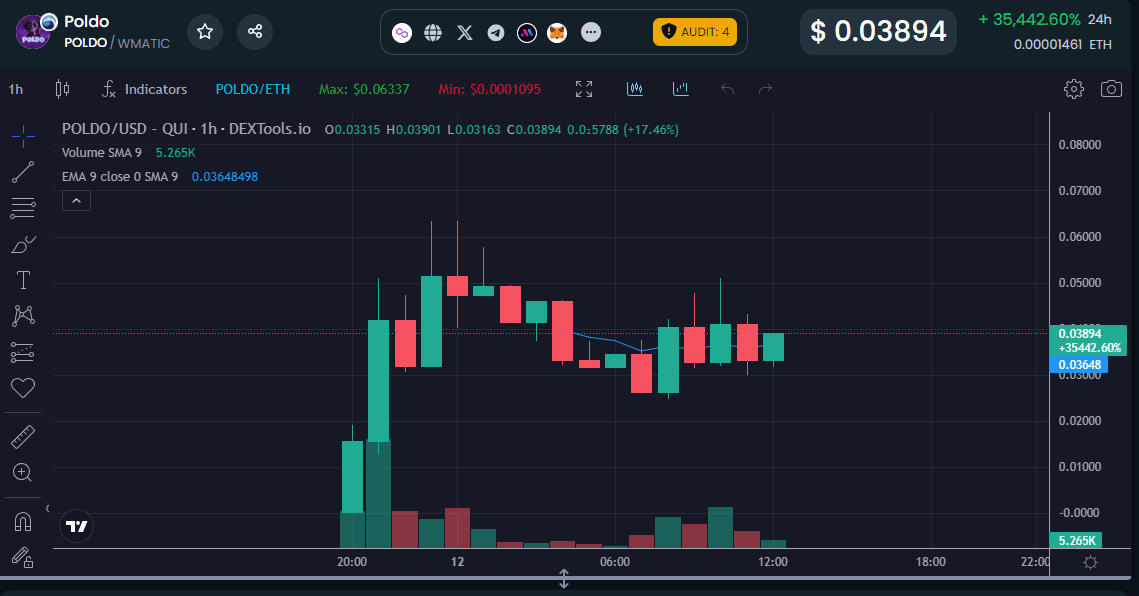Click the $ 0.03894 price display
Viewport: 1139px width, 596px height.
click(x=878, y=31)
